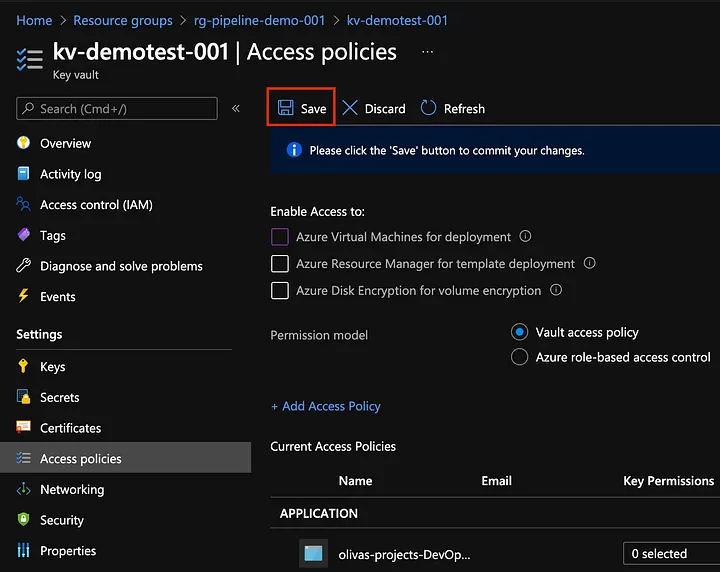This screenshot has height=572, width=720.
Task: Click kv-demotest-001 breadcrumb link
Action: point(397,21)
